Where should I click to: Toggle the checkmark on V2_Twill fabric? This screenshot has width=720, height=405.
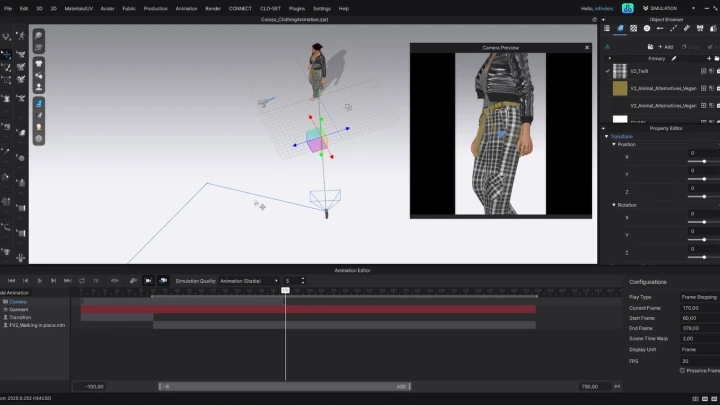pos(608,71)
